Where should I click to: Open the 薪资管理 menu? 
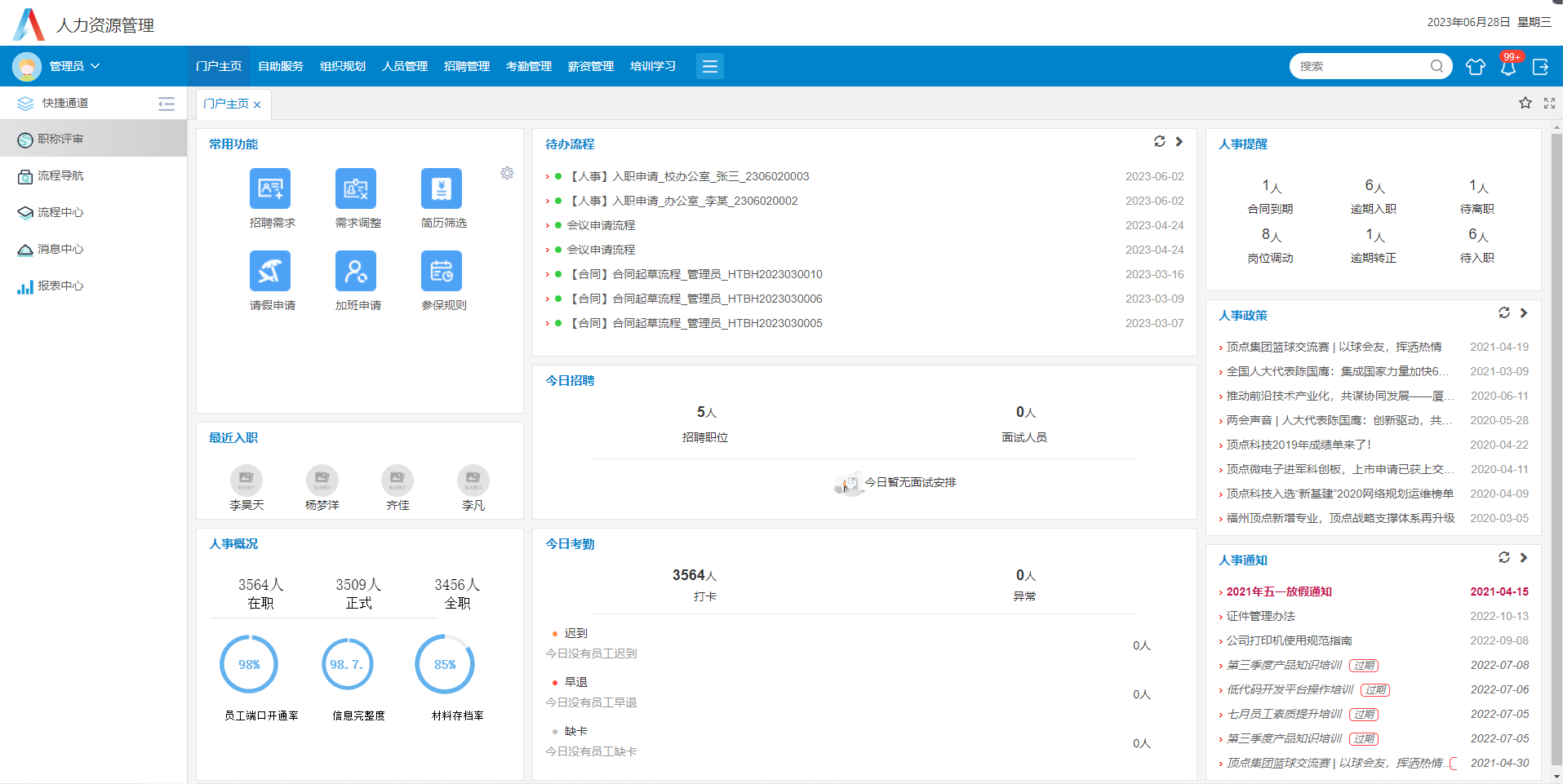(x=591, y=66)
